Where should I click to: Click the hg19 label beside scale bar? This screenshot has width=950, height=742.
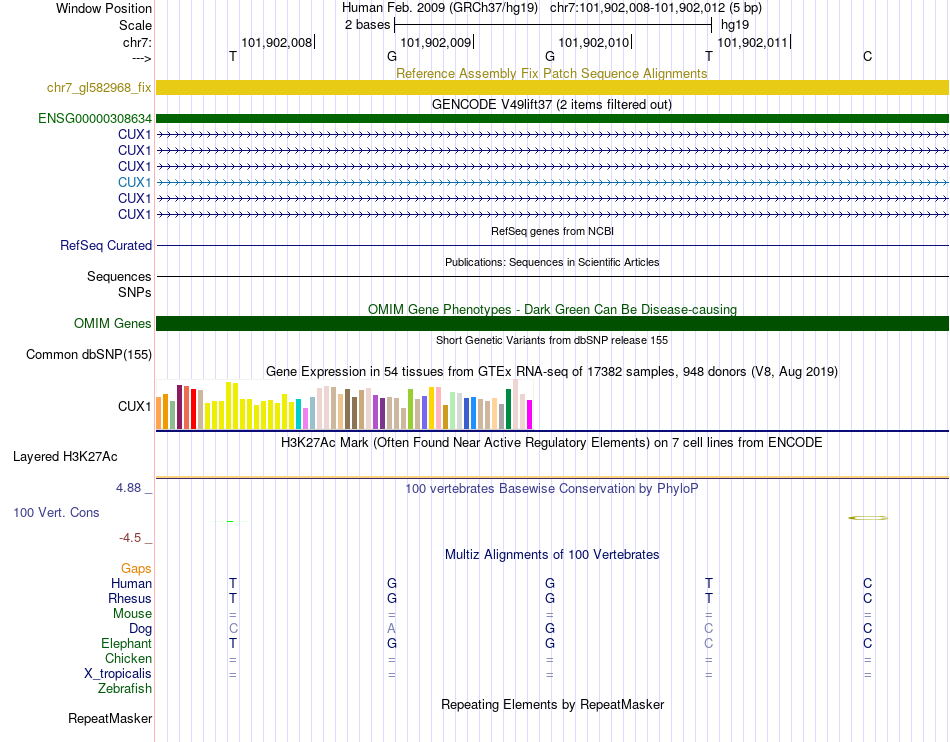(735, 25)
